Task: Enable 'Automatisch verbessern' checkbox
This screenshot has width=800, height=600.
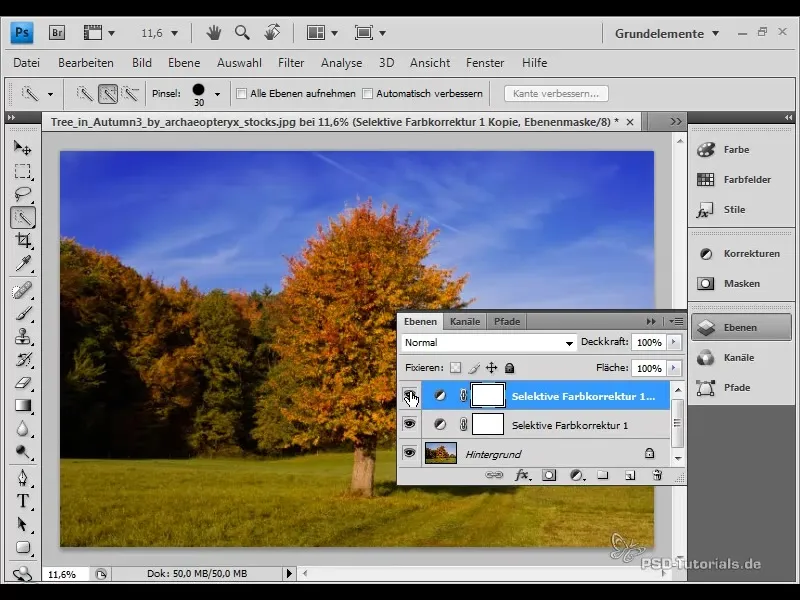Action: [367, 93]
